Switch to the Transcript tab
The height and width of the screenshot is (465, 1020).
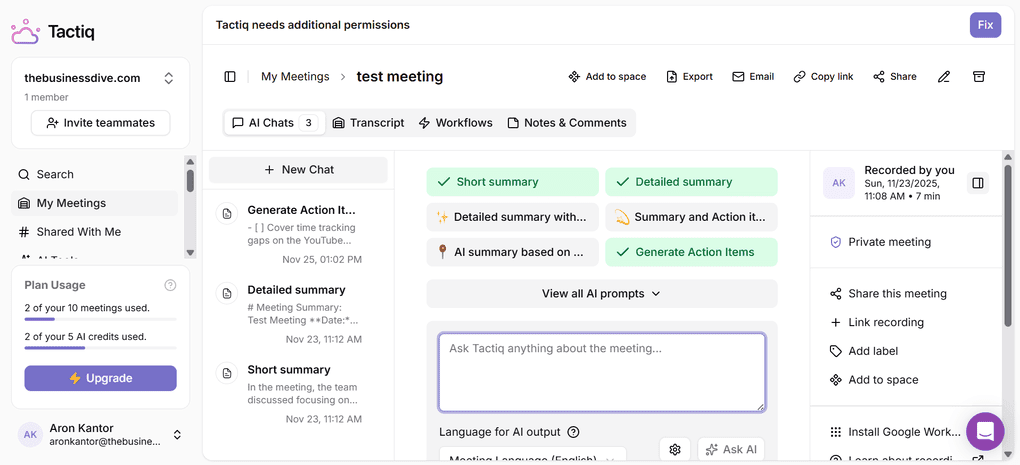pos(368,123)
